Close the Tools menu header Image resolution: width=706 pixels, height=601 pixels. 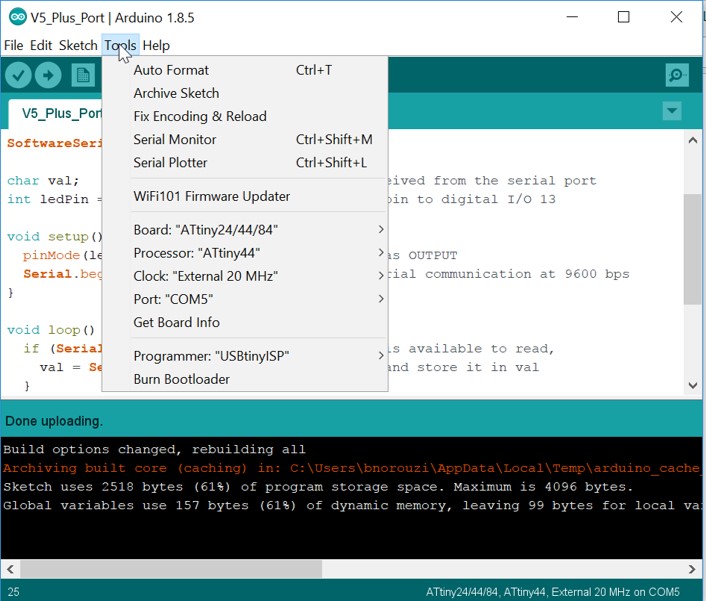pyautogui.click(x=120, y=45)
